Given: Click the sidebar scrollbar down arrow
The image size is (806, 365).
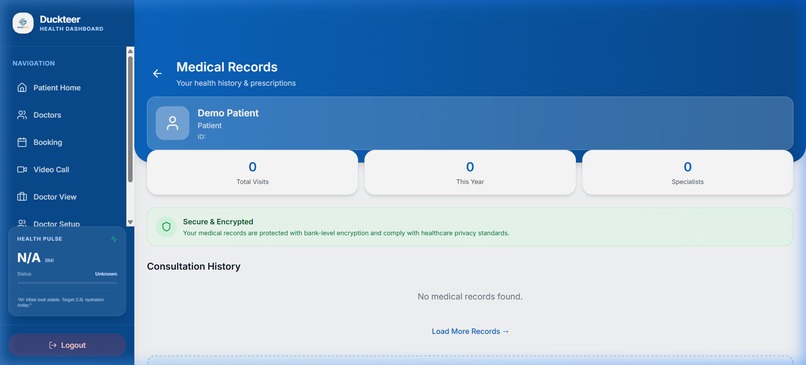Looking at the screenshot, I should pyautogui.click(x=130, y=222).
